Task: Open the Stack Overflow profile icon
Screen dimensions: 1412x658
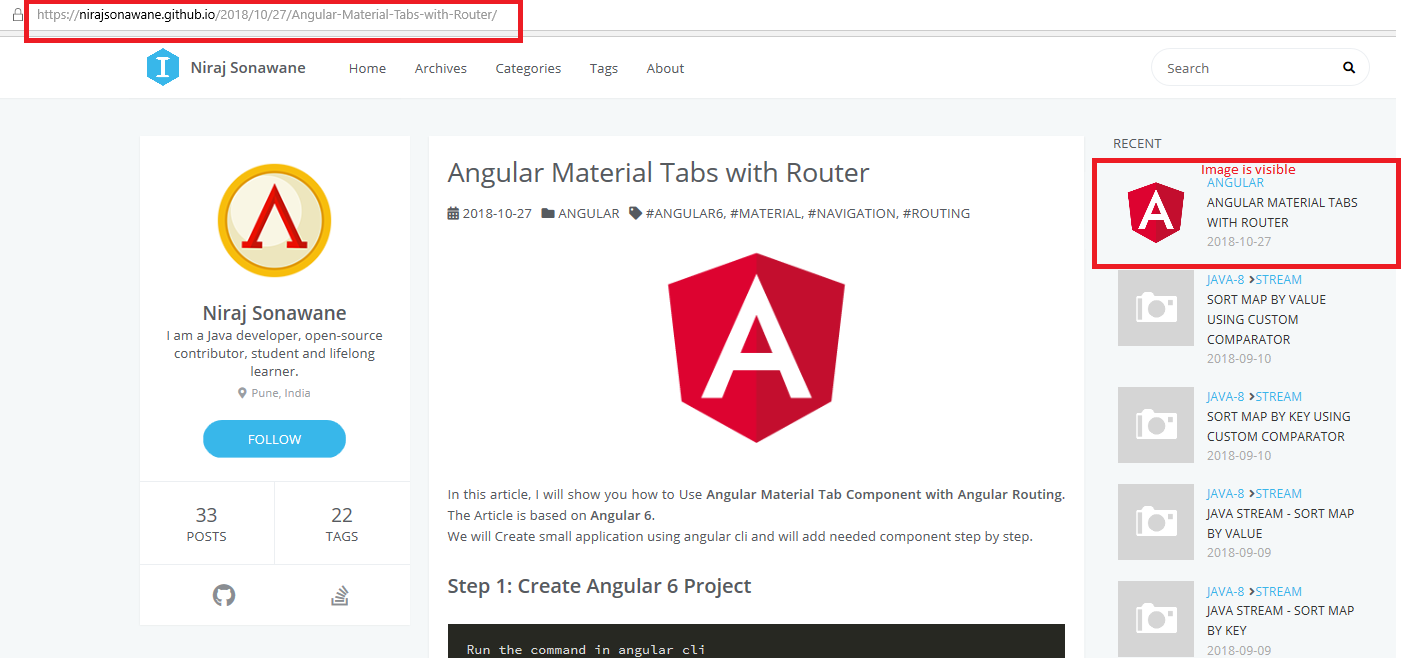Action: [340, 595]
